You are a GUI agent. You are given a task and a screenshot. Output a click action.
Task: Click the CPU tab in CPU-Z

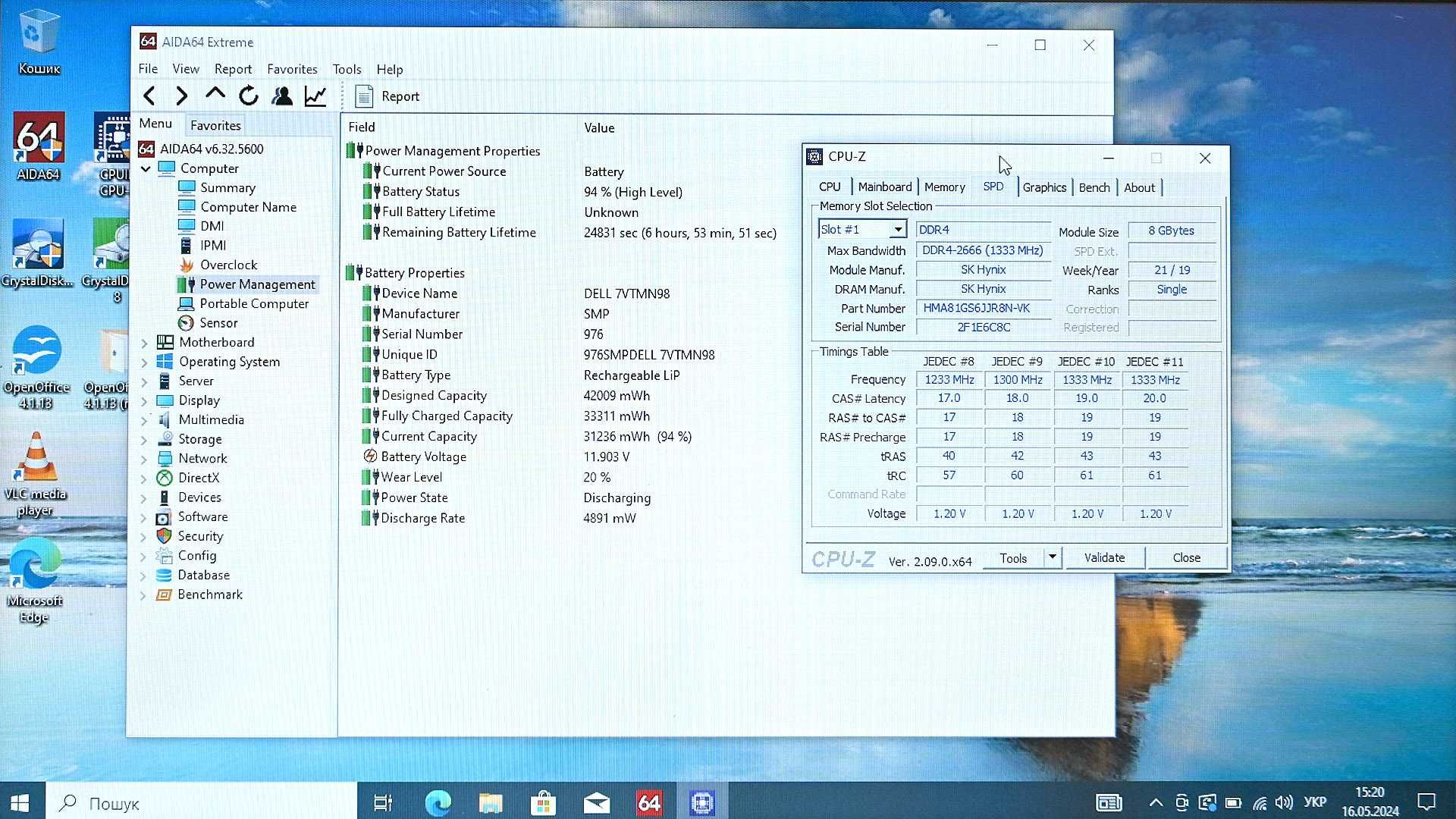pyautogui.click(x=830, y=187)
